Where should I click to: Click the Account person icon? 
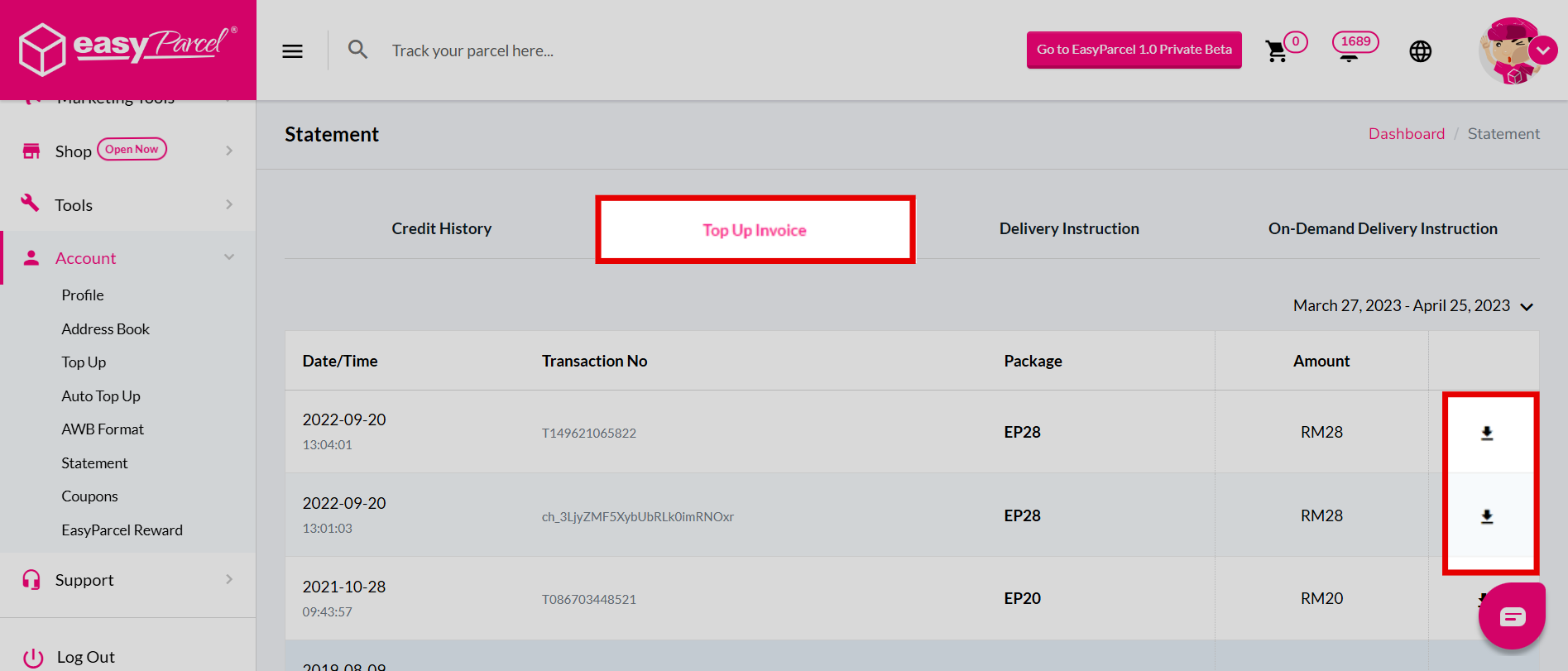click(31, 258)
